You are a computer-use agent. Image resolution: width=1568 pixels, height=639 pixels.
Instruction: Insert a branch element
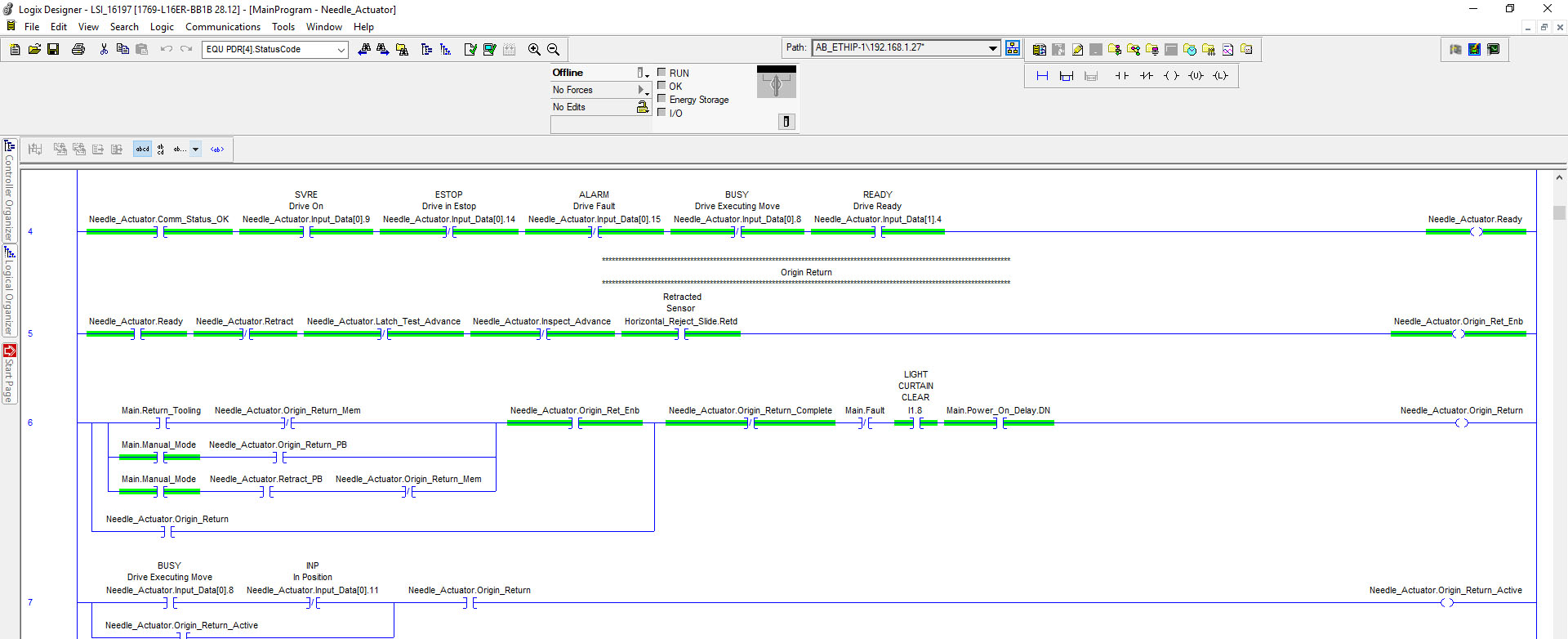[x=1067, y=75]
